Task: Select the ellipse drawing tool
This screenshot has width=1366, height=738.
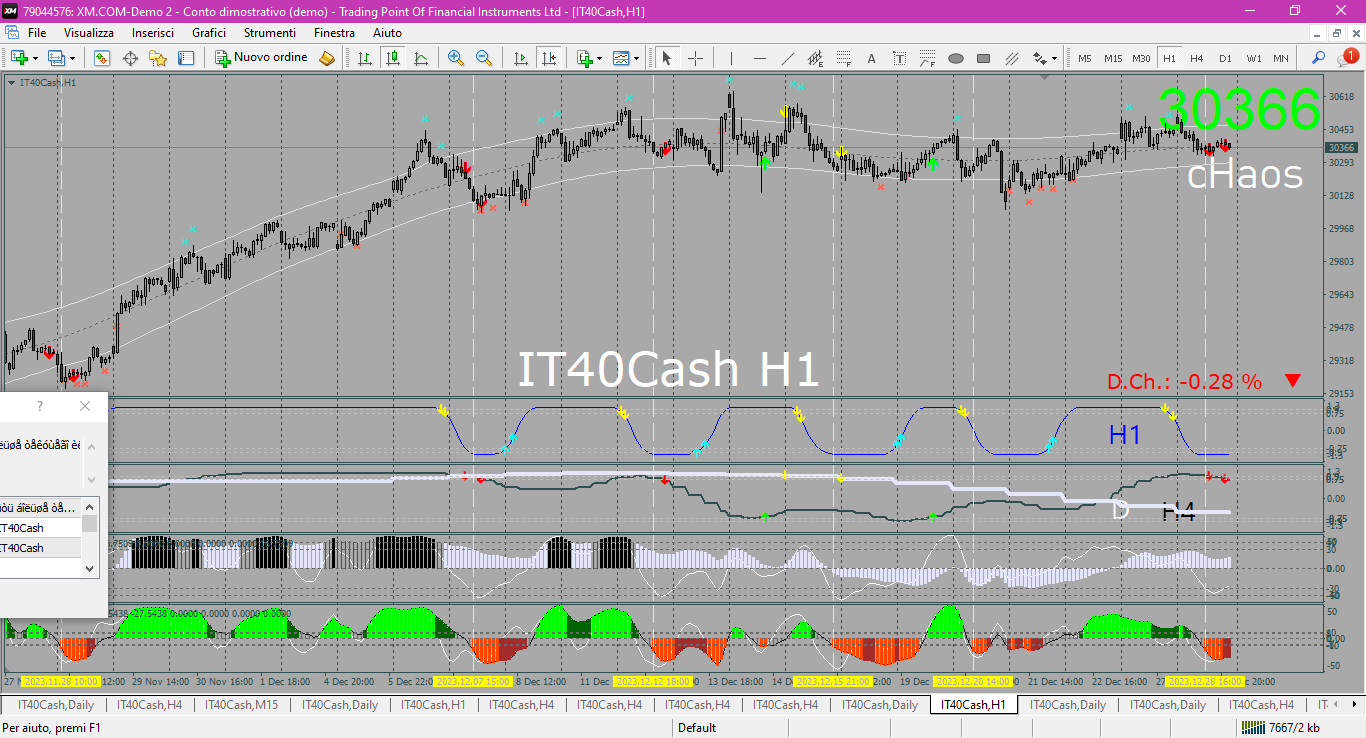Action: pos(955,58)
